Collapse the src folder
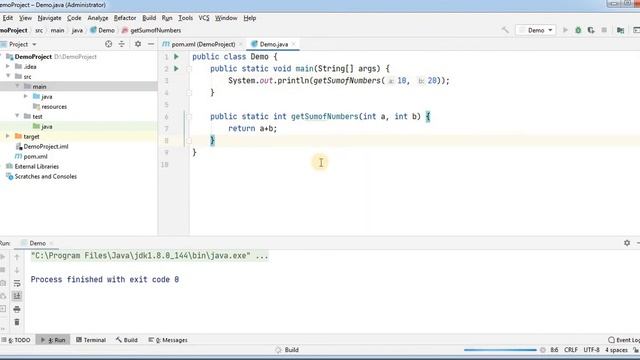640x360 pixels. (8, 76)
